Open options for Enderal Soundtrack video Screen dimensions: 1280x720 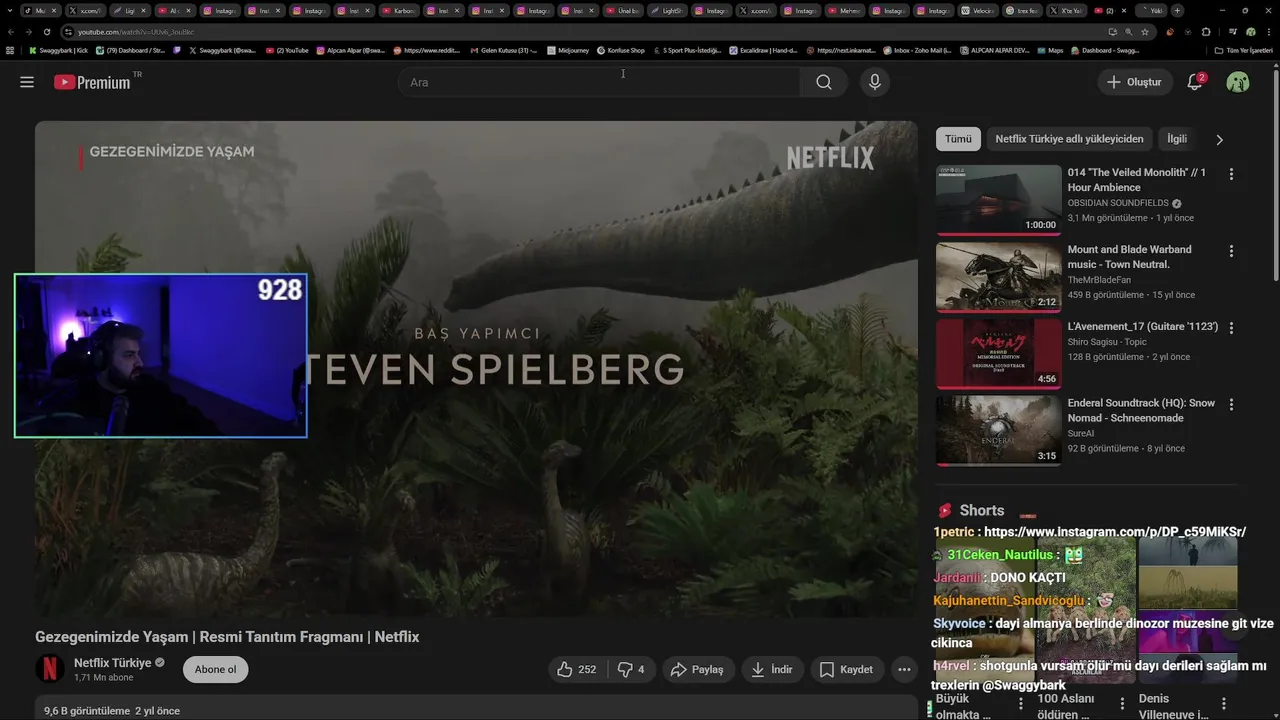click(1231, 405)
